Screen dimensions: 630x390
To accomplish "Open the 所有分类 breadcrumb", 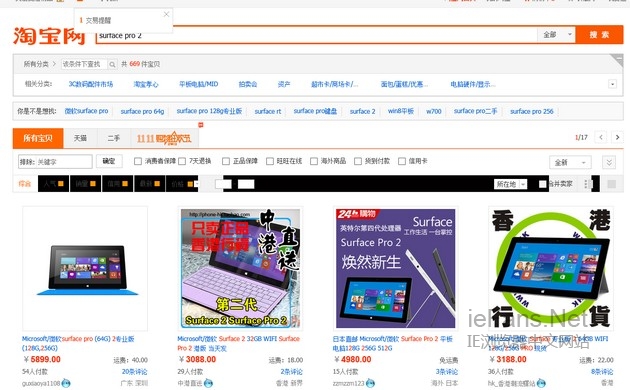I will pyautogui.click(x=35, y=64).
